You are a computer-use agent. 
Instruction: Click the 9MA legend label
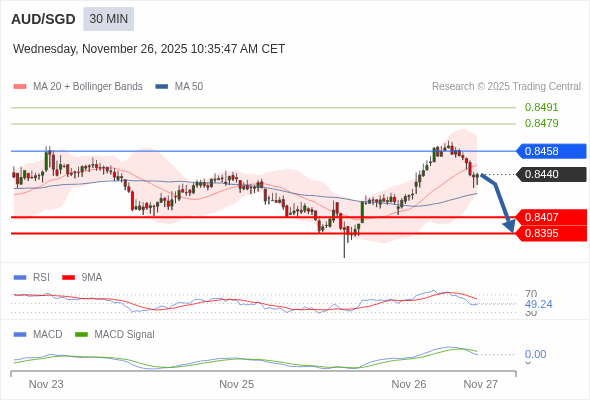pos(92,278)
